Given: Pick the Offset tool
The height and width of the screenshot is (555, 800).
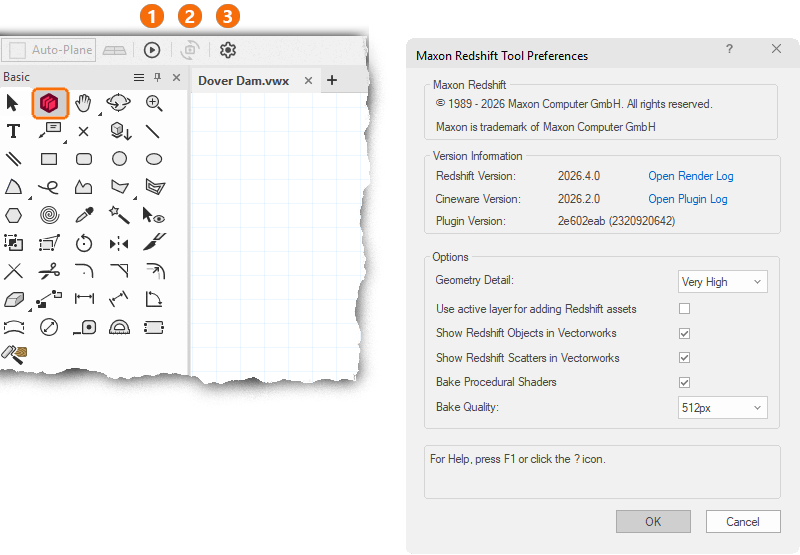Looking at the screenshot, I should (x=156, y=271).
